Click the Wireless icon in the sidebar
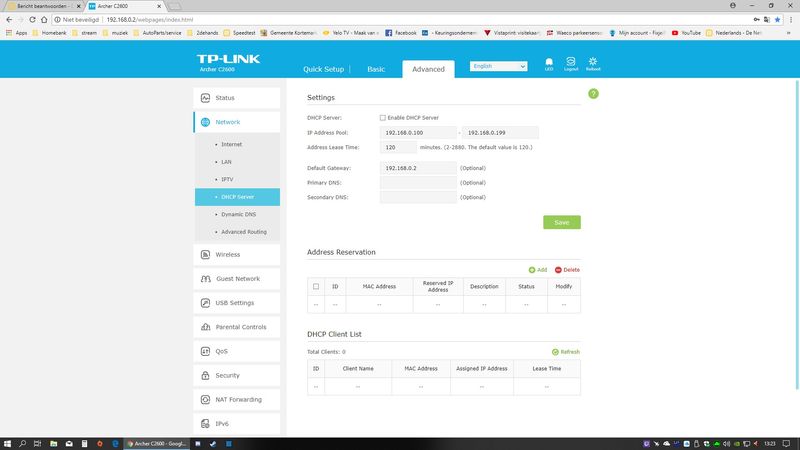 (x=206, y=255)
